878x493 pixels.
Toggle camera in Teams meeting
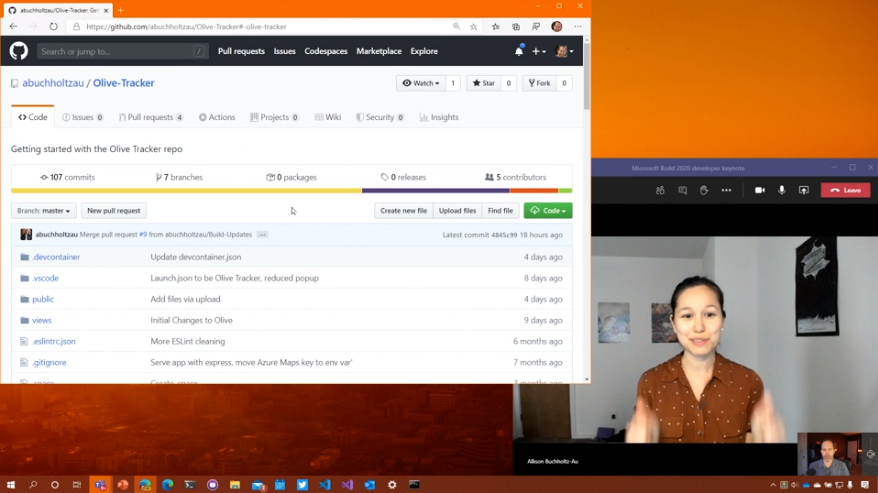click(759, 190)
